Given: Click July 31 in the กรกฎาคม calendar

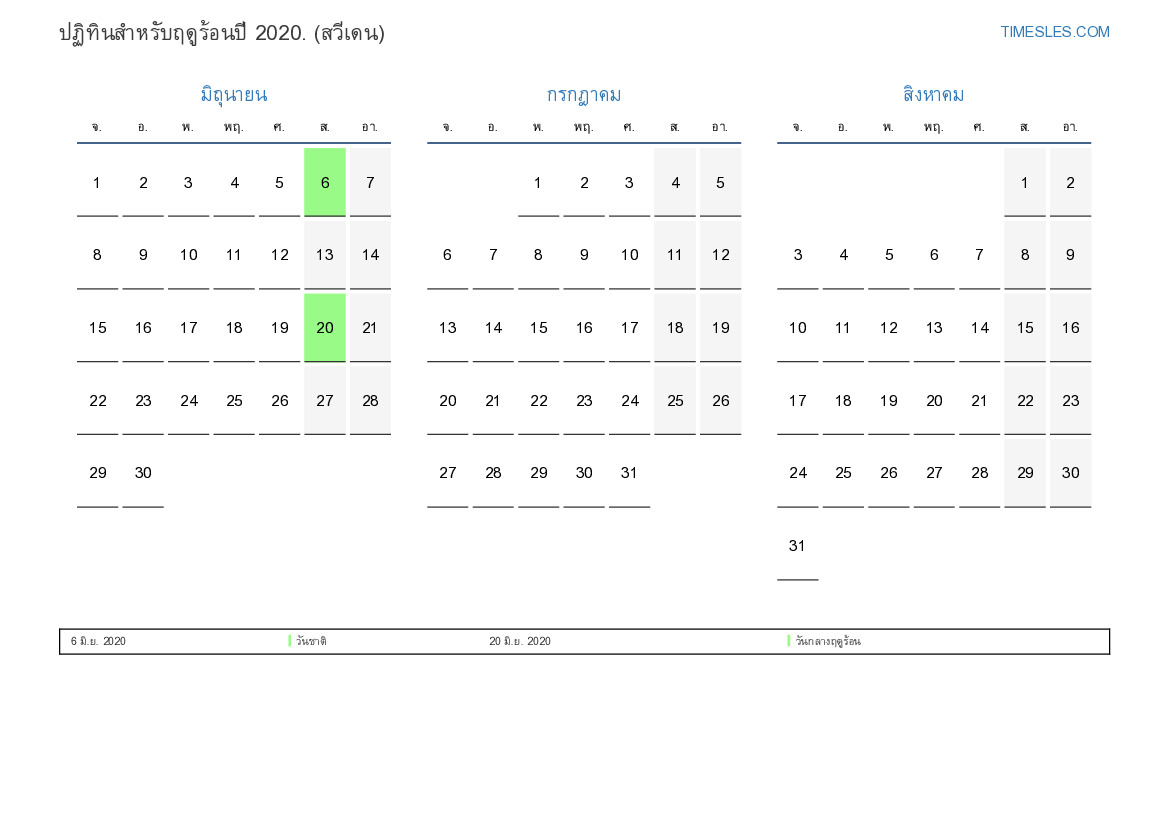Looking at the screenshot, I should tap(629, 473).
